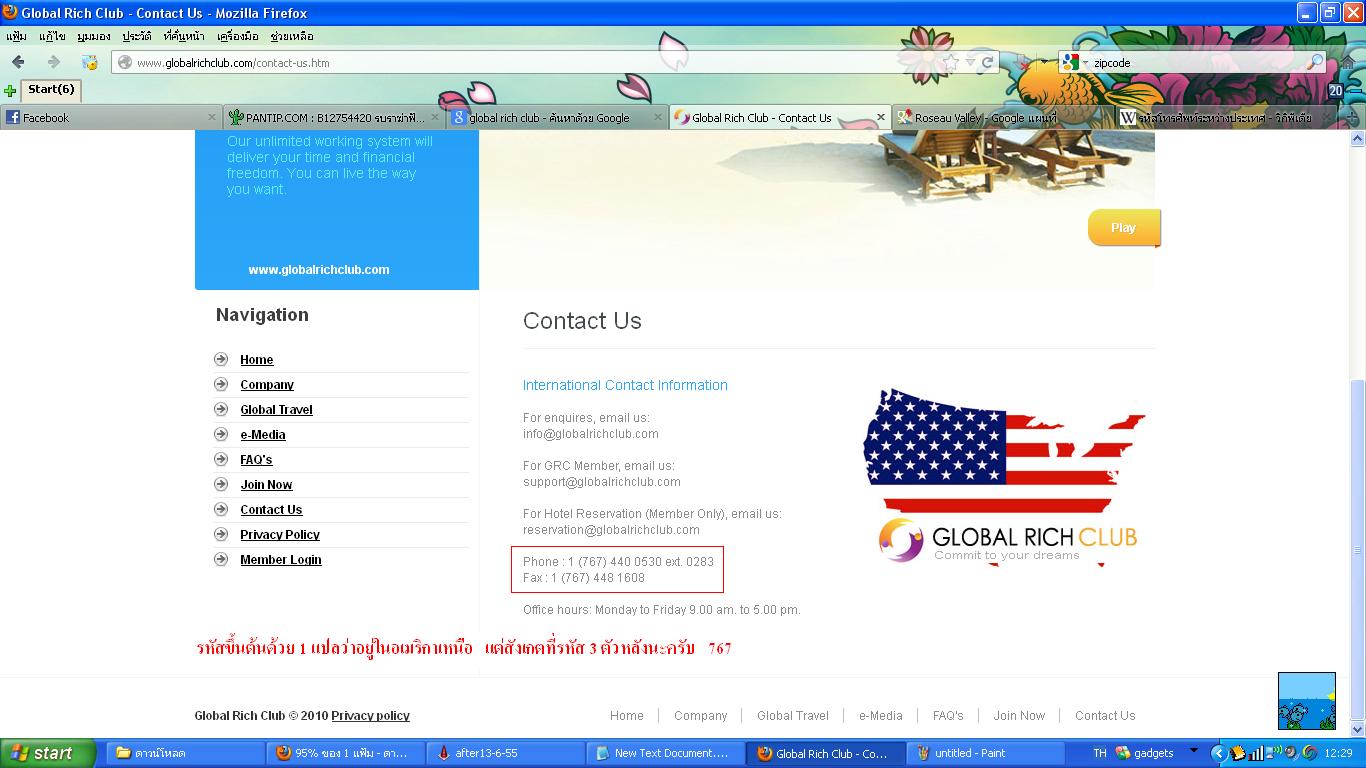Screen dimensions: 1366x768
Task: Open the Windows start button
Action: (x=48, y=753)
